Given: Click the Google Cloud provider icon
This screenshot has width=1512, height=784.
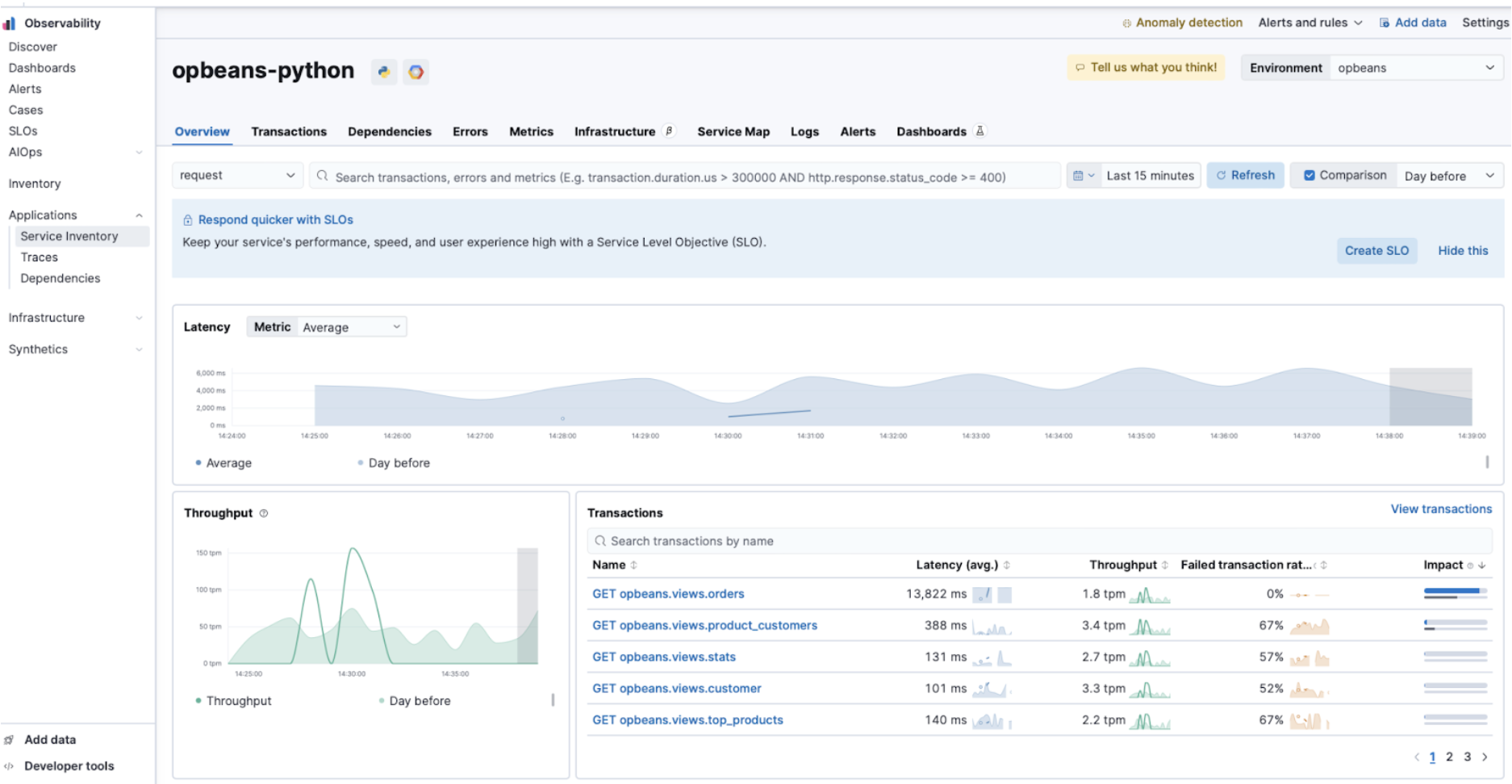Looking at the screenshot, I should [416, 72].
